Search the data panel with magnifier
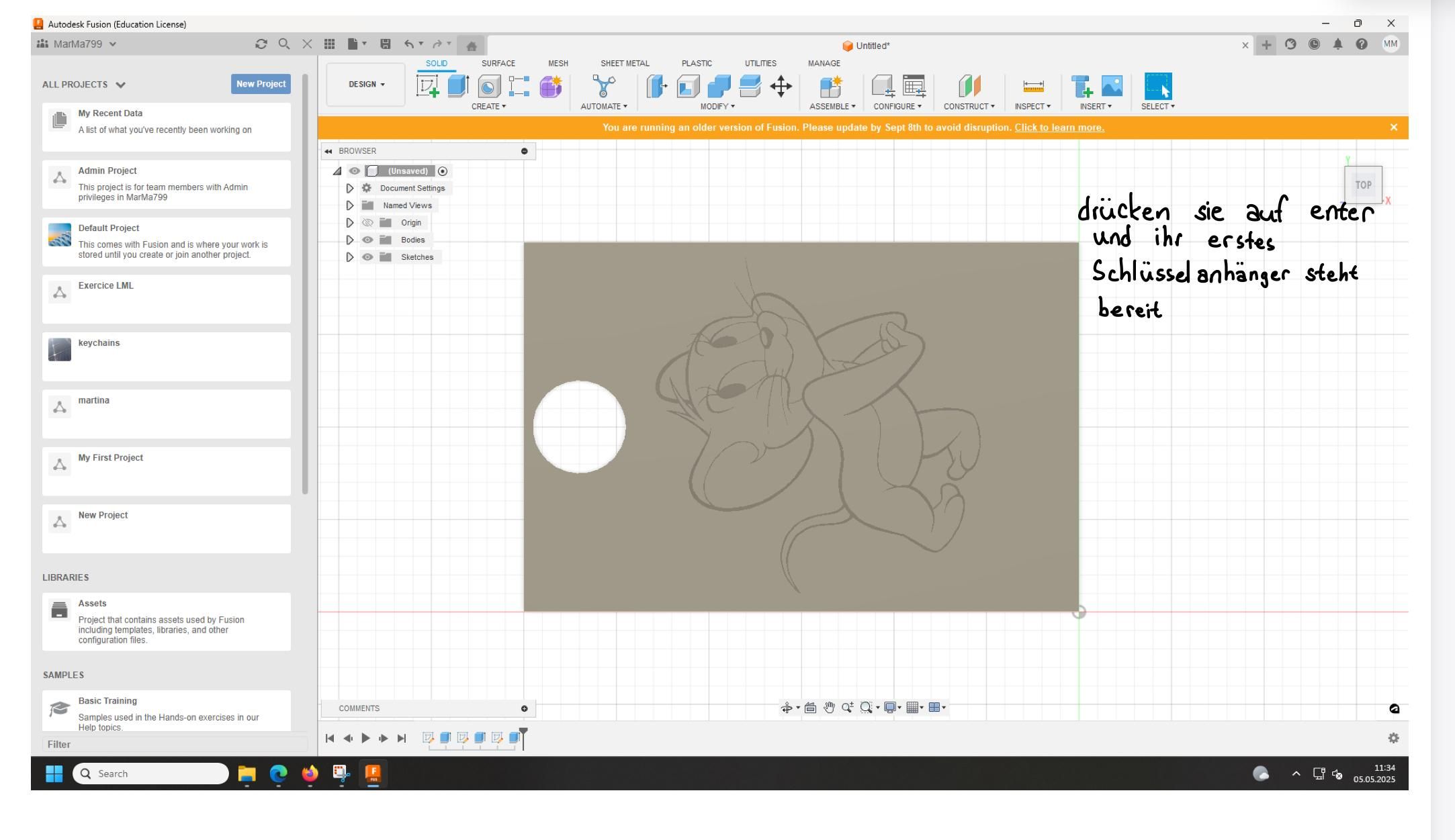 [x=284, y=44]
